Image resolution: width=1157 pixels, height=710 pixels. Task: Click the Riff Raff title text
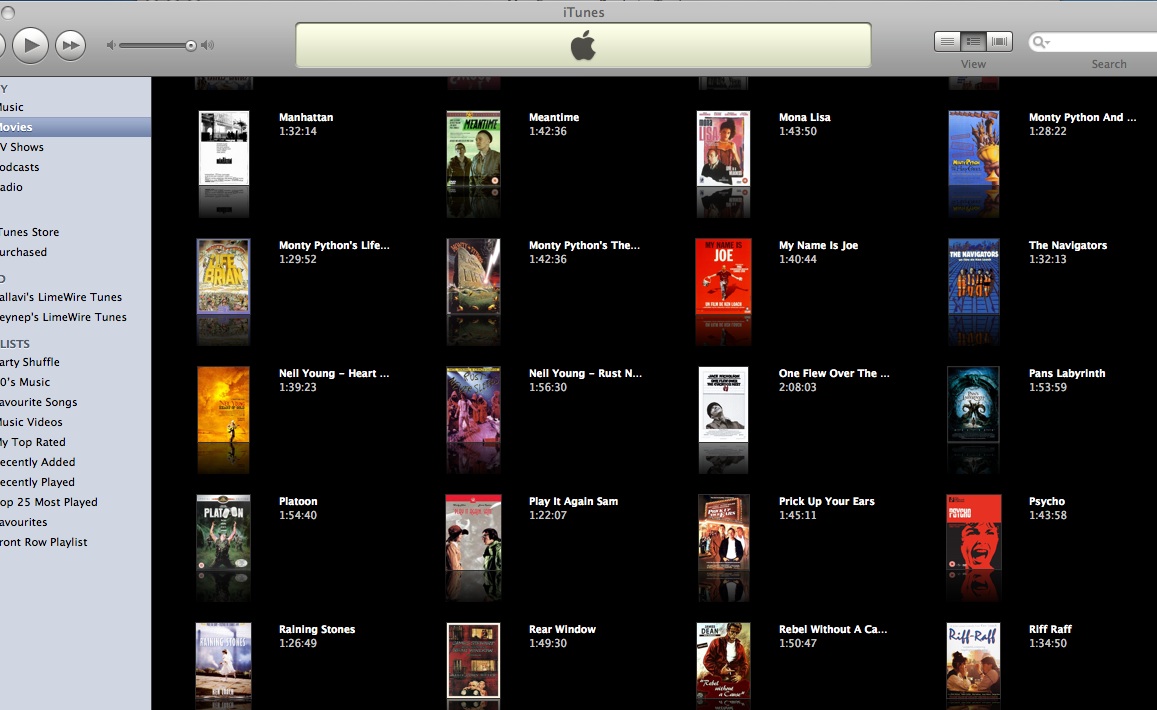[x=1050, y=630]
